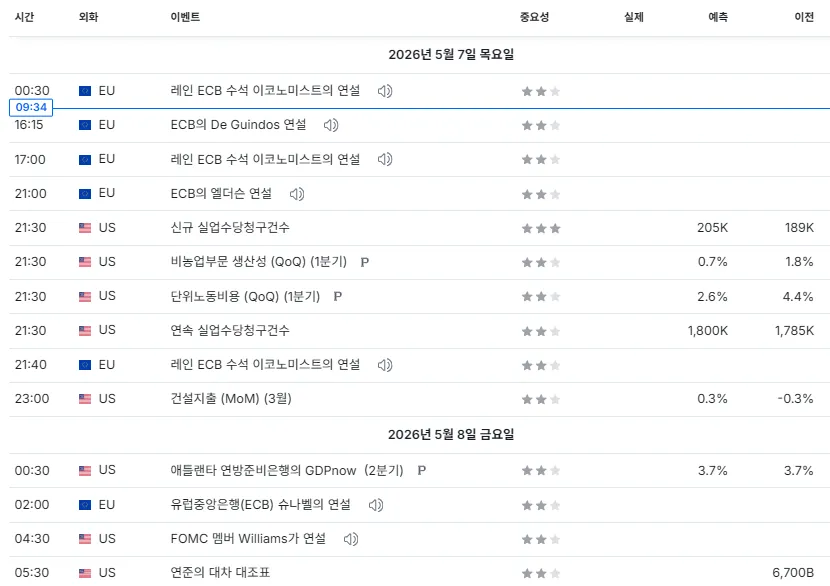This screenshot has height=586, width=830.
Task: Click speaker icon next to FOMC 멤버 Williams가 연설
Action: (x=351, y=539)
